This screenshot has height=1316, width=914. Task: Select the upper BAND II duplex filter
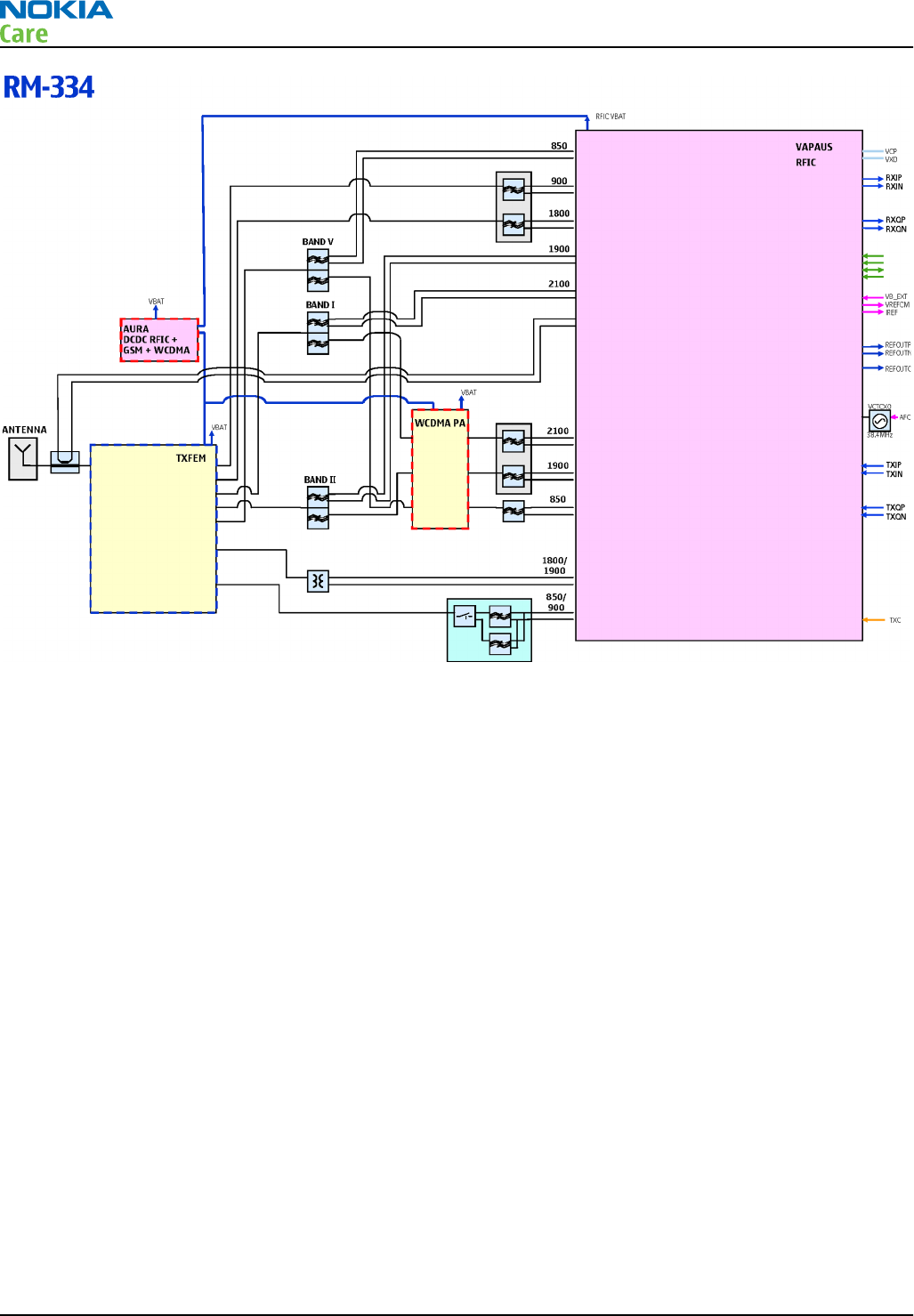pyautogui.click(x=318, y=497)
